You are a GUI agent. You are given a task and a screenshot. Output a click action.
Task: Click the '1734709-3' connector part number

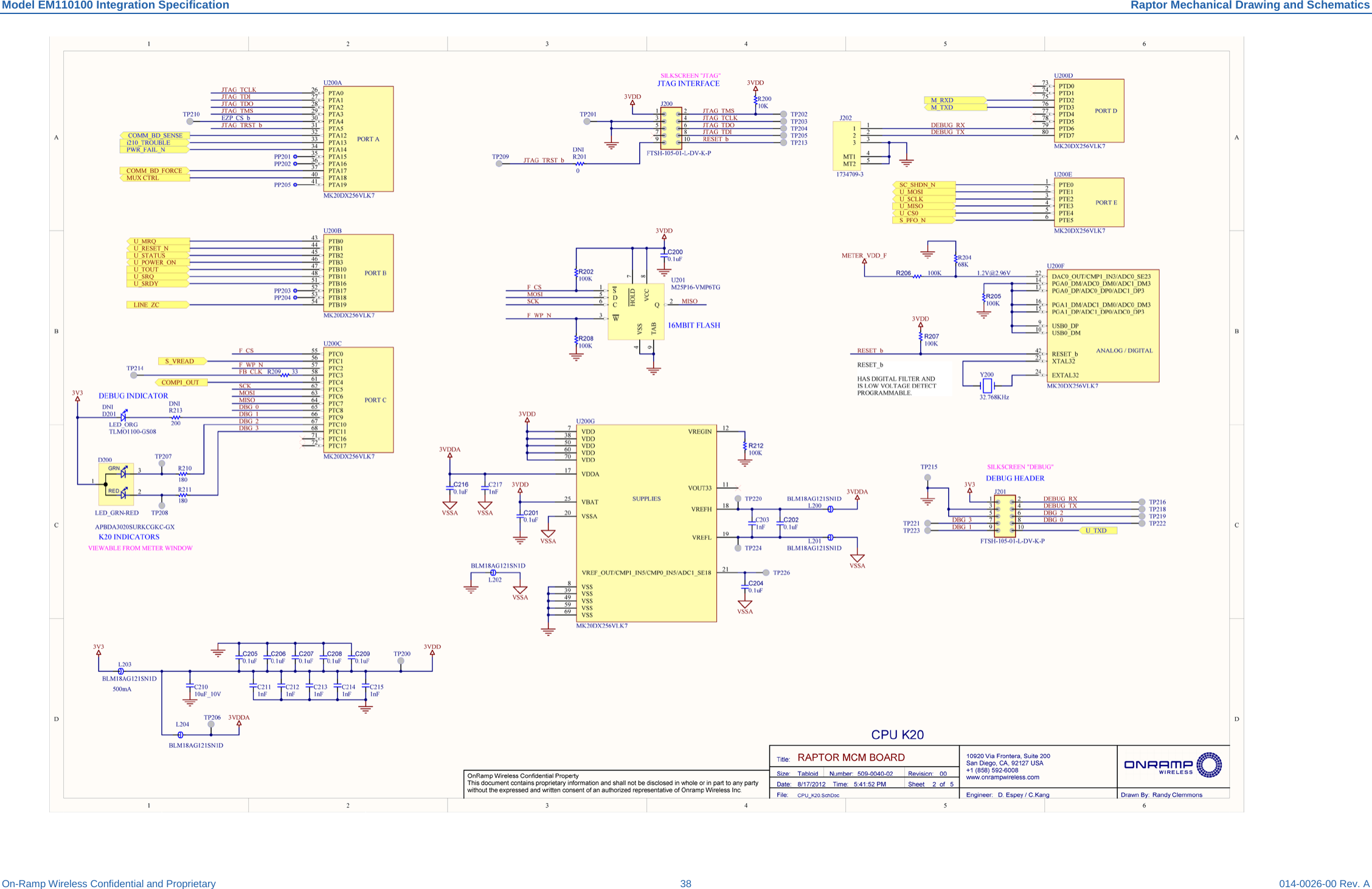[x=850, y=175]
